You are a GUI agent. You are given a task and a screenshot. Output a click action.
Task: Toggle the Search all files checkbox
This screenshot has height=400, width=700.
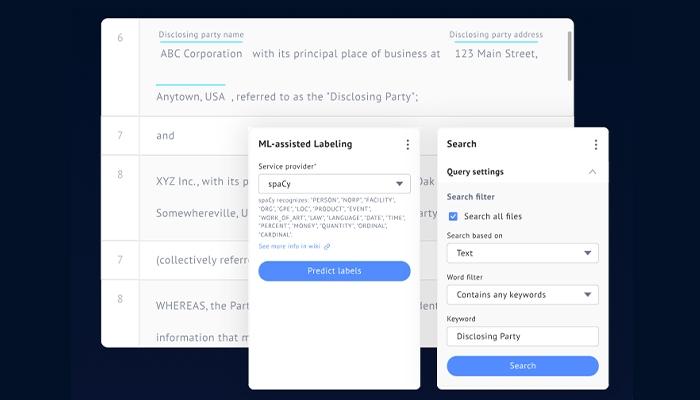[x=453, y=217]
